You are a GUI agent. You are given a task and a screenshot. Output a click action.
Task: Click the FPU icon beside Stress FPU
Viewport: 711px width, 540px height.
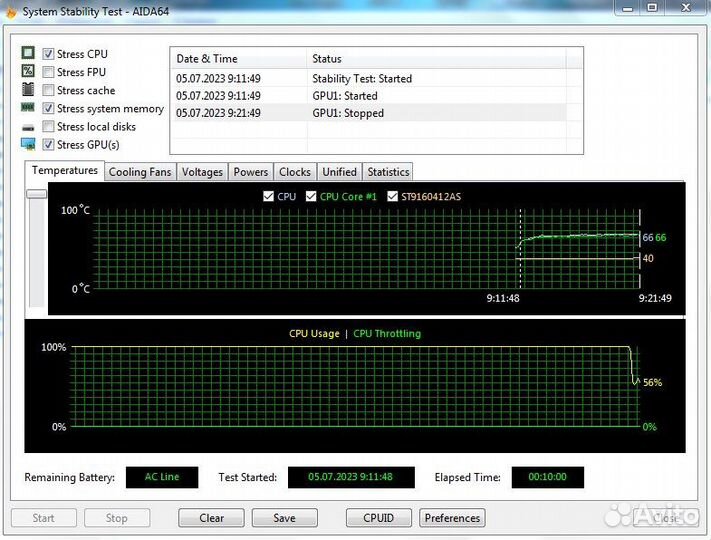(x=28, y=72)
